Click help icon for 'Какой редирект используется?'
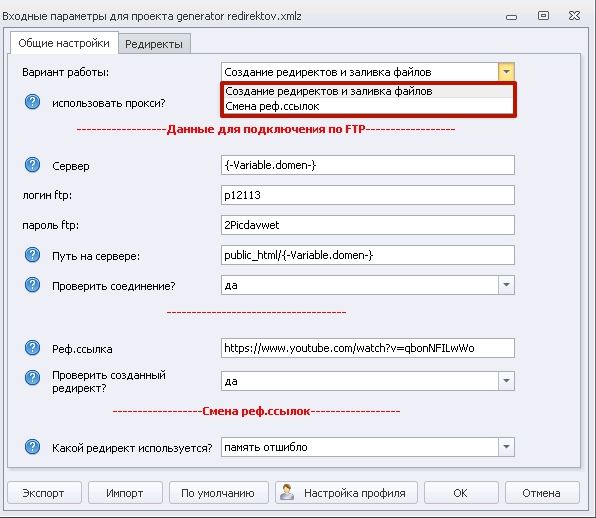Screen dimensions: 596x518 tap(32, 447)
